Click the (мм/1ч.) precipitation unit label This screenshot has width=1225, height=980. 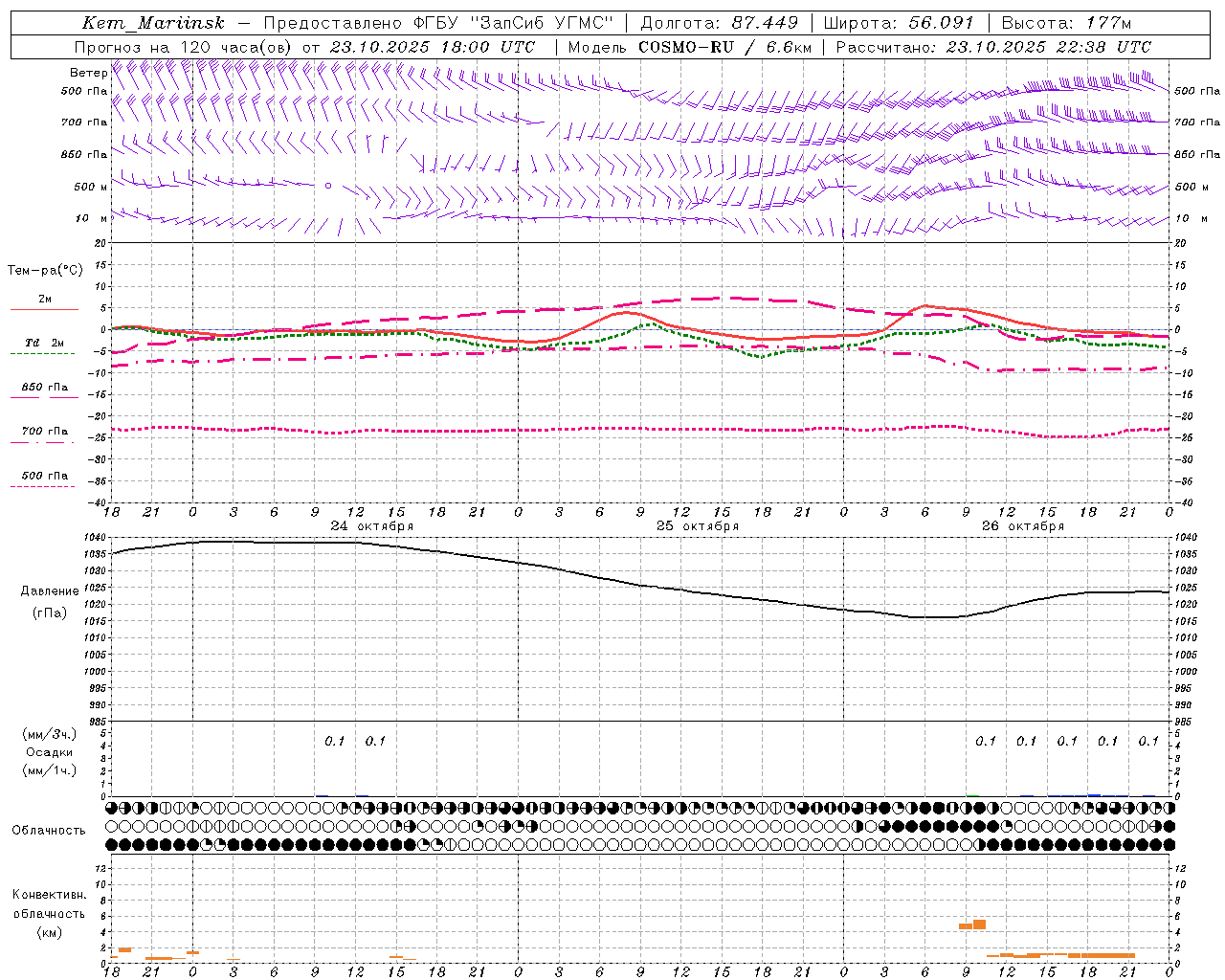[50, 770]
